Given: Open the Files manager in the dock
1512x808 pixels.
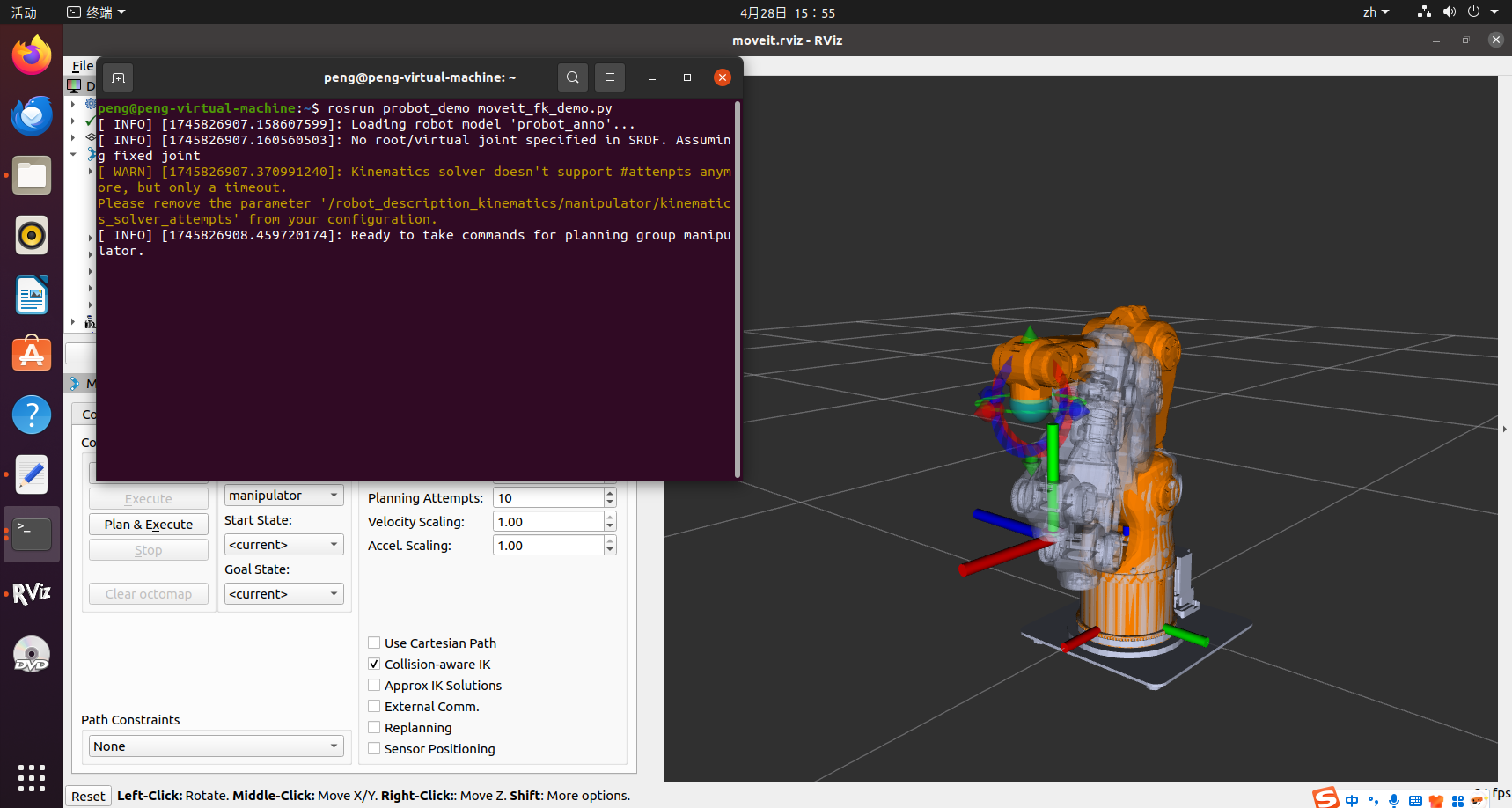Looking at the screenshot, I should (x=32, y=175).
